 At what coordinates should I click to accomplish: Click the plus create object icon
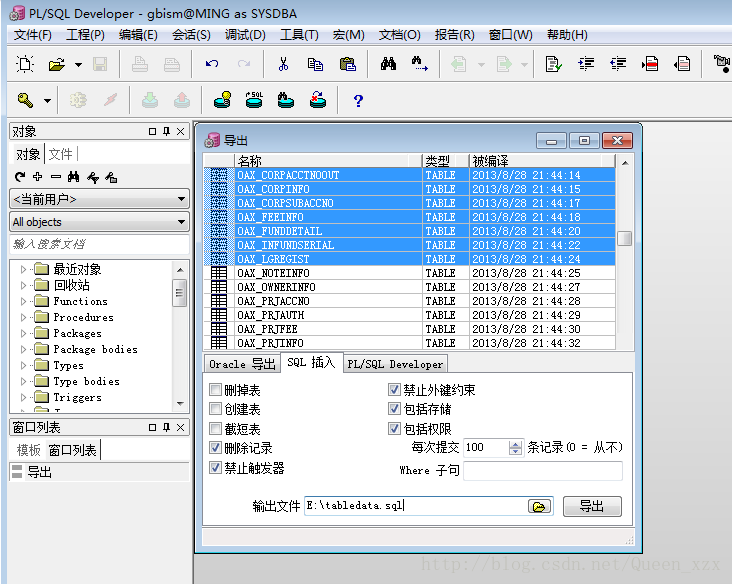click(x=38, y=176)
